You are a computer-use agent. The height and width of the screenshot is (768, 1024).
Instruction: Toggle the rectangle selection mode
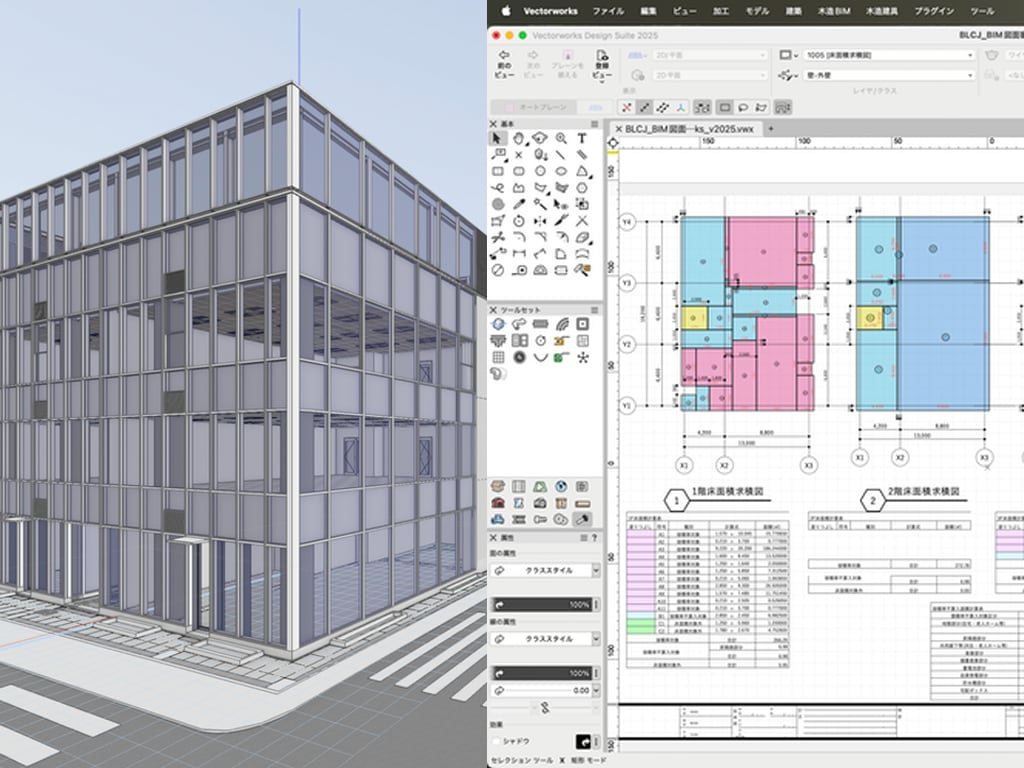coord(725,107)
